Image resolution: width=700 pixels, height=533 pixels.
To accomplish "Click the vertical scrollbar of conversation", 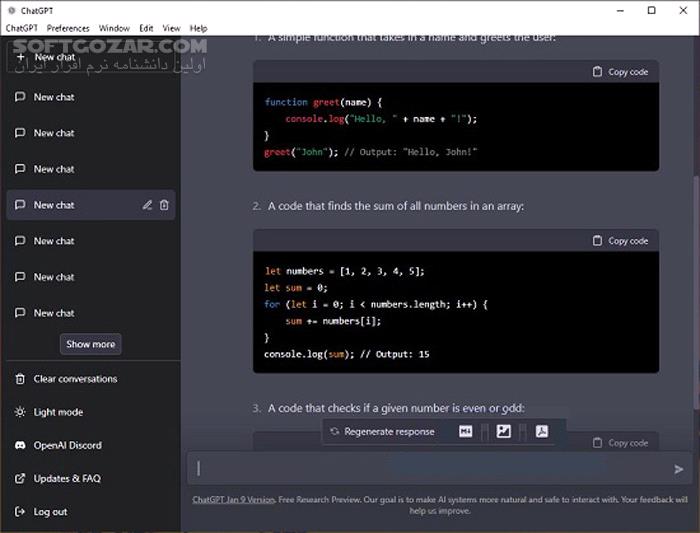I will pos(696,290).
